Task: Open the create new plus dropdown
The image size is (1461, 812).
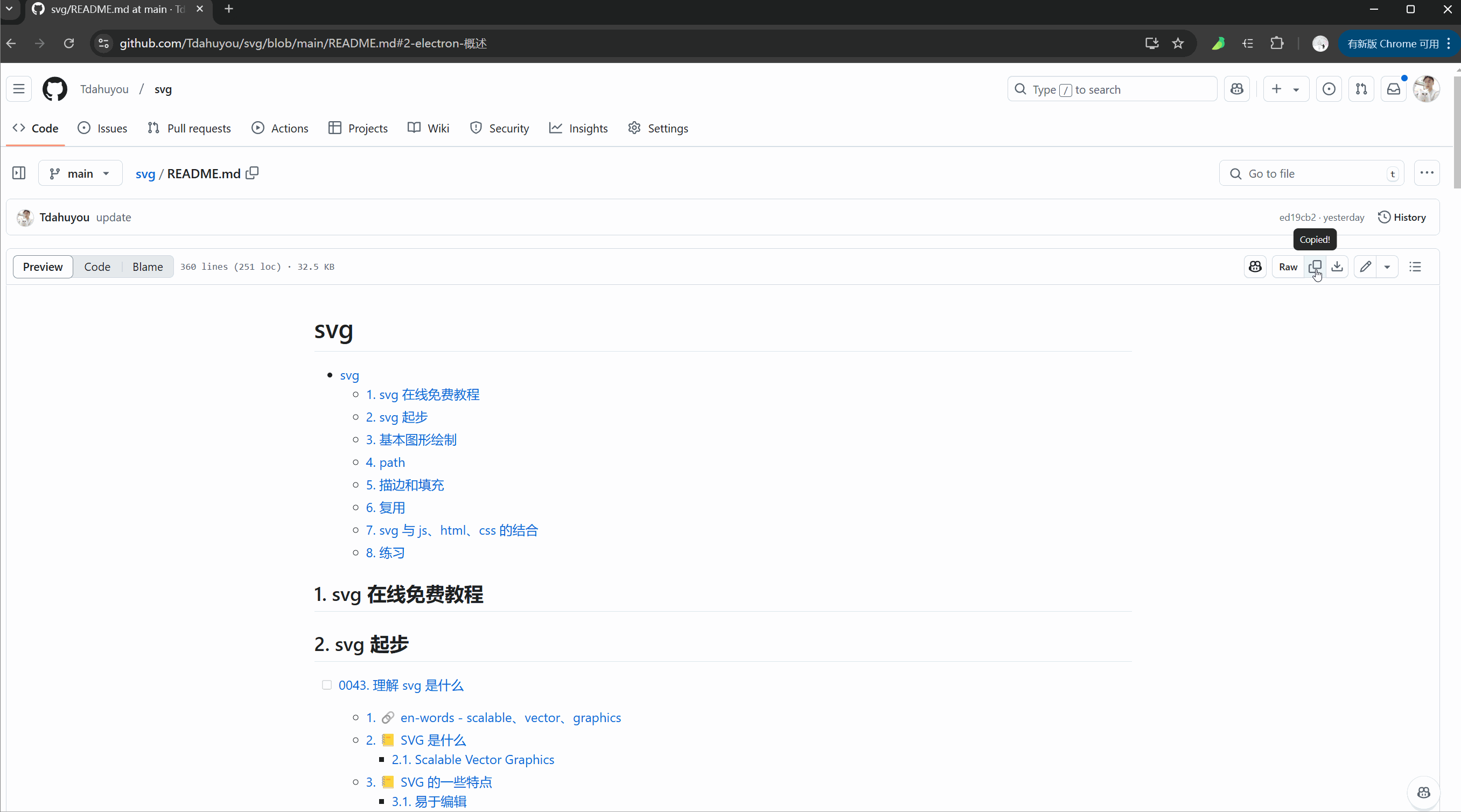Action: pyautogui.click(x=1285, y=89)
